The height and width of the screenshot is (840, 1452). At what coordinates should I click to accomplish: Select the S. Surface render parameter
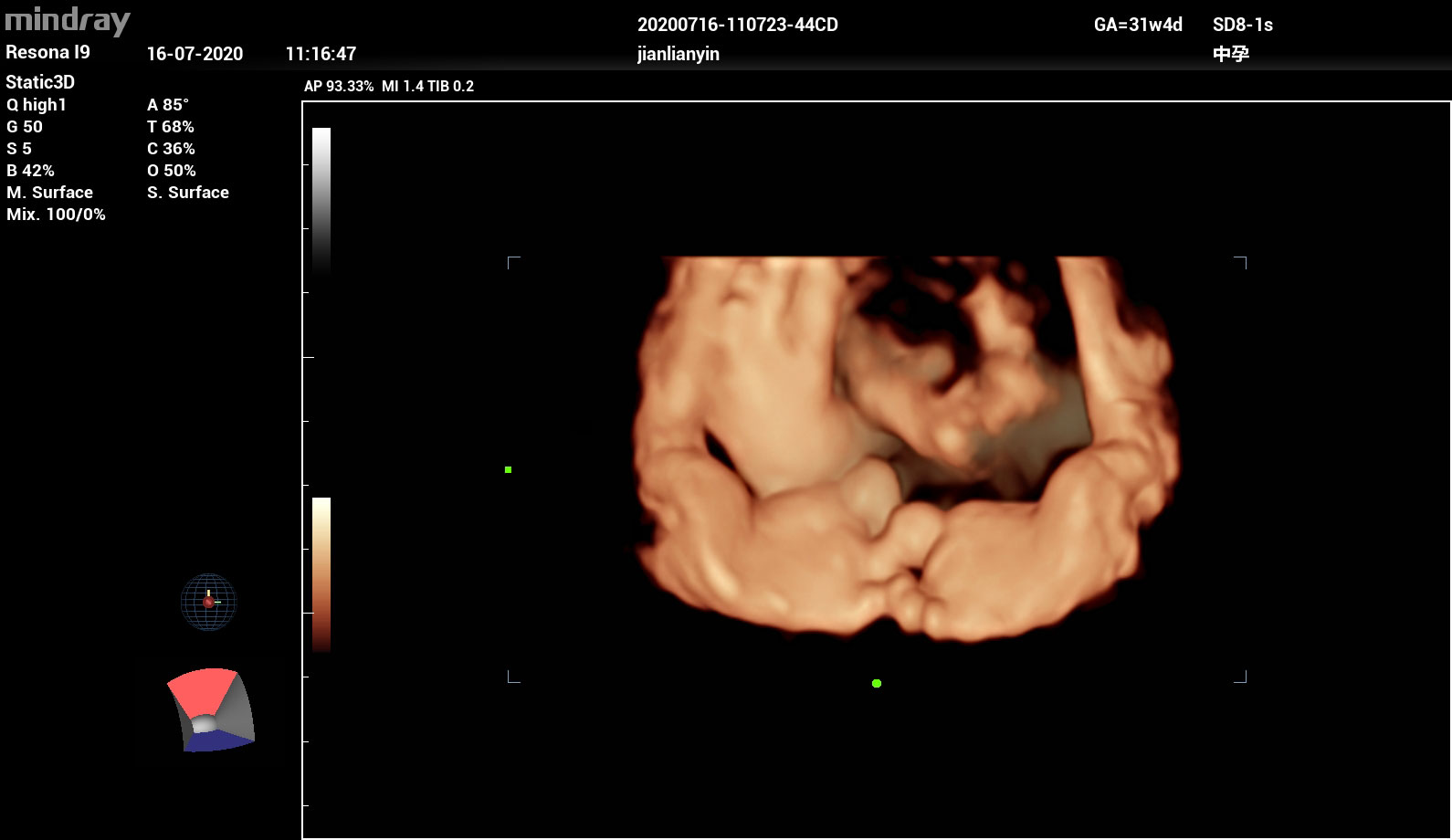tap(188, 193)
